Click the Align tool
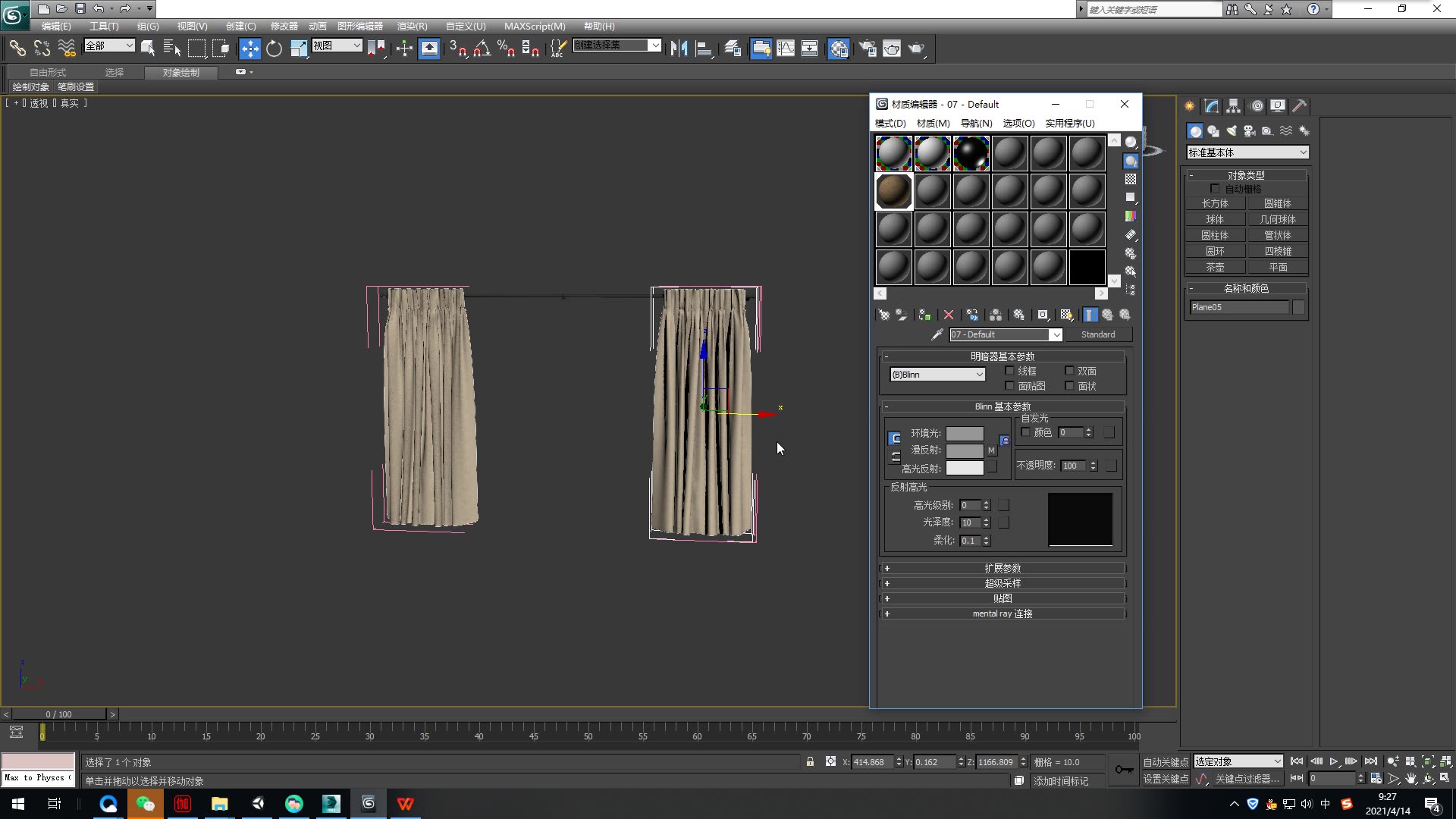Viewport: 1456px width, 819px height. (x=704, y=49)
